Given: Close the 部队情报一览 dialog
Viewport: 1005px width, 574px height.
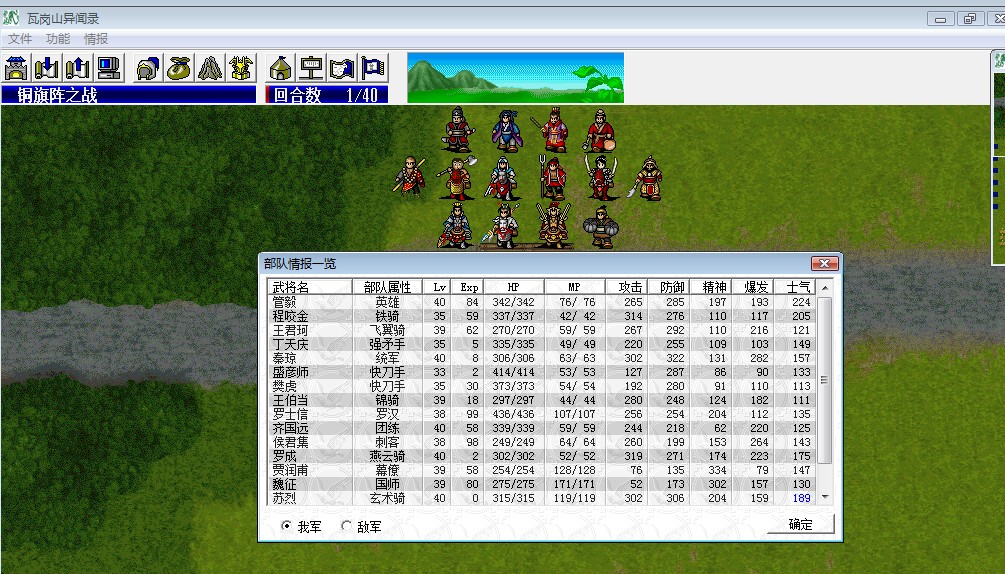Looking at the screenshot, I should pyautogui.click(x=824, y=263).
